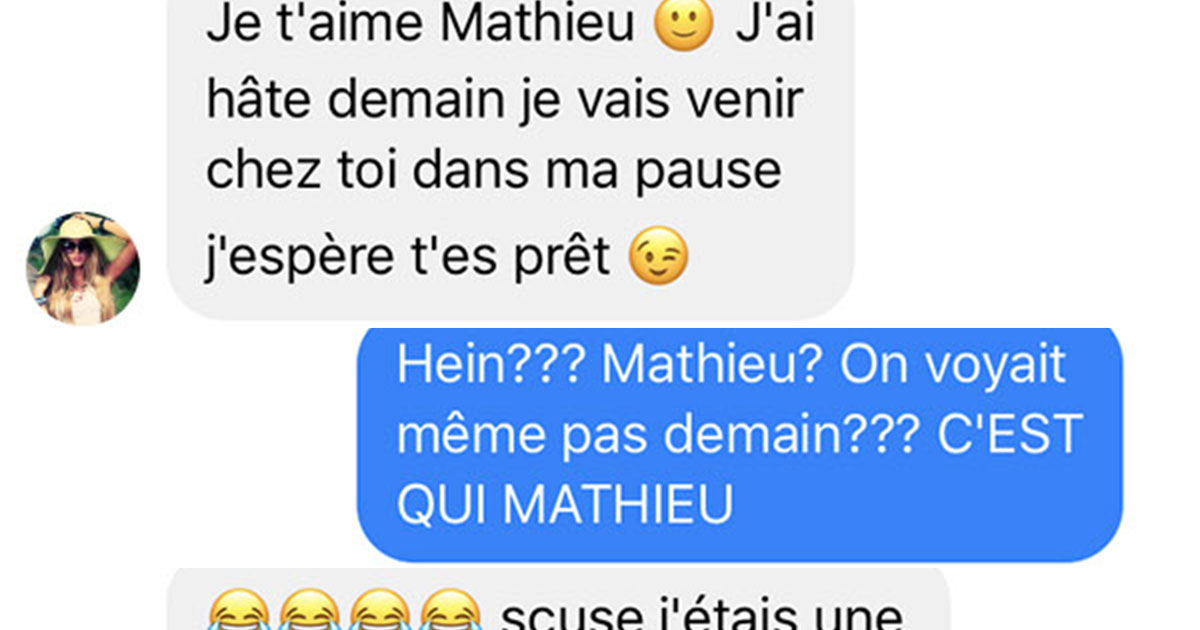Select the third laughing-crying emoji
Viewport: 1200px width, 630px height.
pos(379,610)
